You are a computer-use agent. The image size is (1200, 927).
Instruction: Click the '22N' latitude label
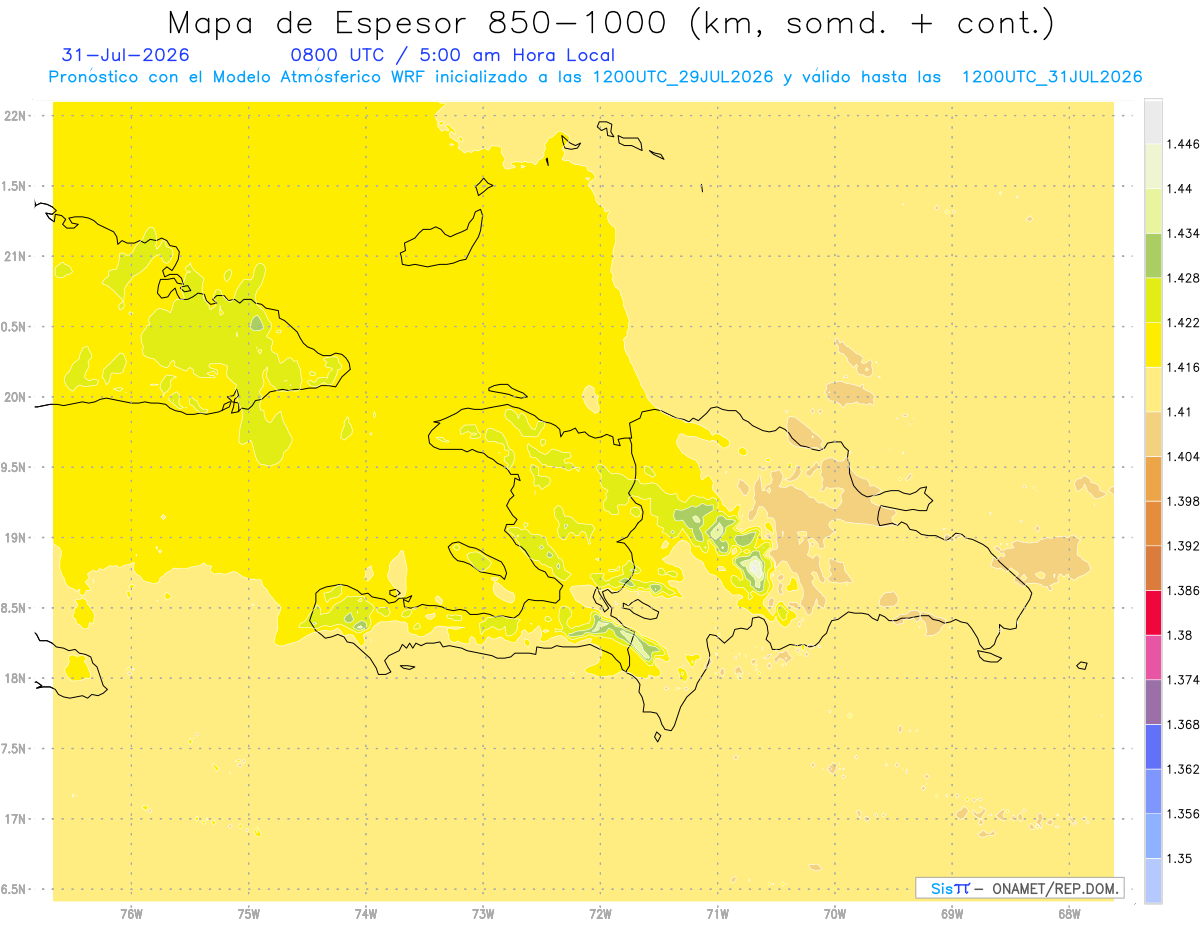[16, 115]
